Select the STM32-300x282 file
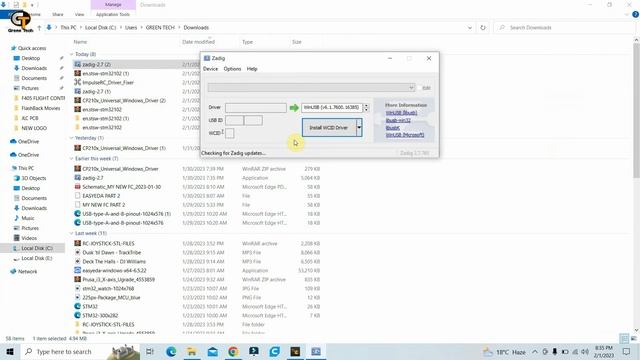 100,316
